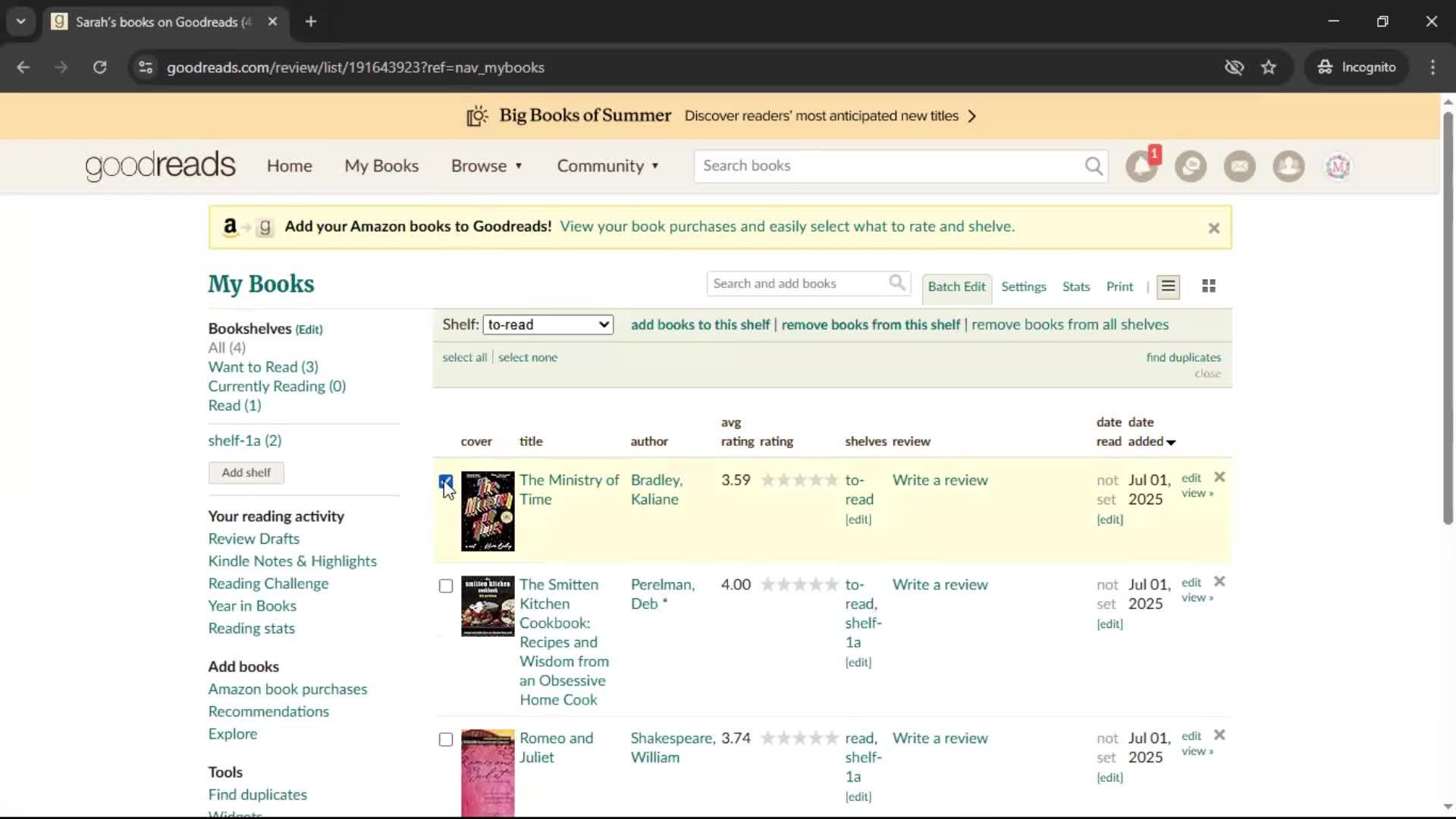Open the user profile avatar menu

[1338, 166]
